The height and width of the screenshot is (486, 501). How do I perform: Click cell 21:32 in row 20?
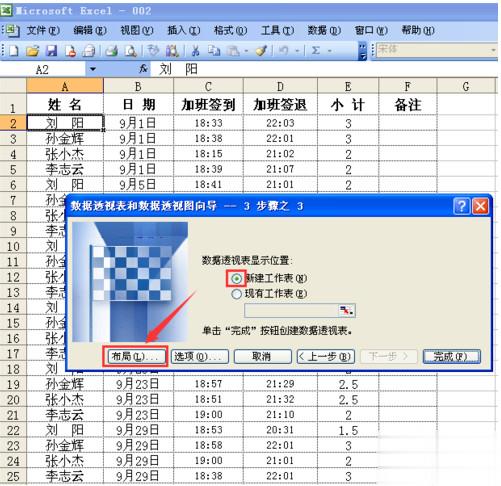point(280,400)
